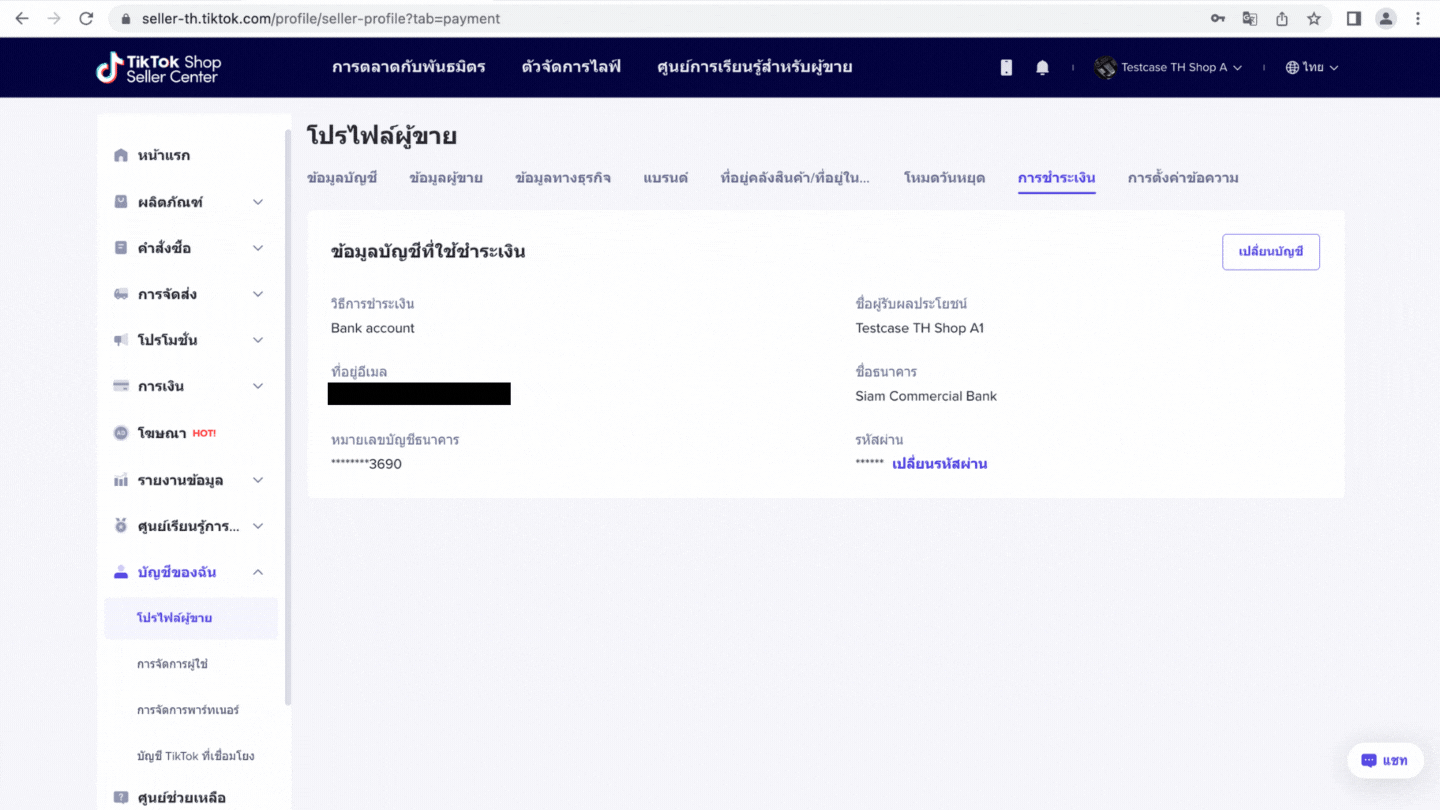
Task: Bookmark this page with star icon
Action: tap(1314, 18)
